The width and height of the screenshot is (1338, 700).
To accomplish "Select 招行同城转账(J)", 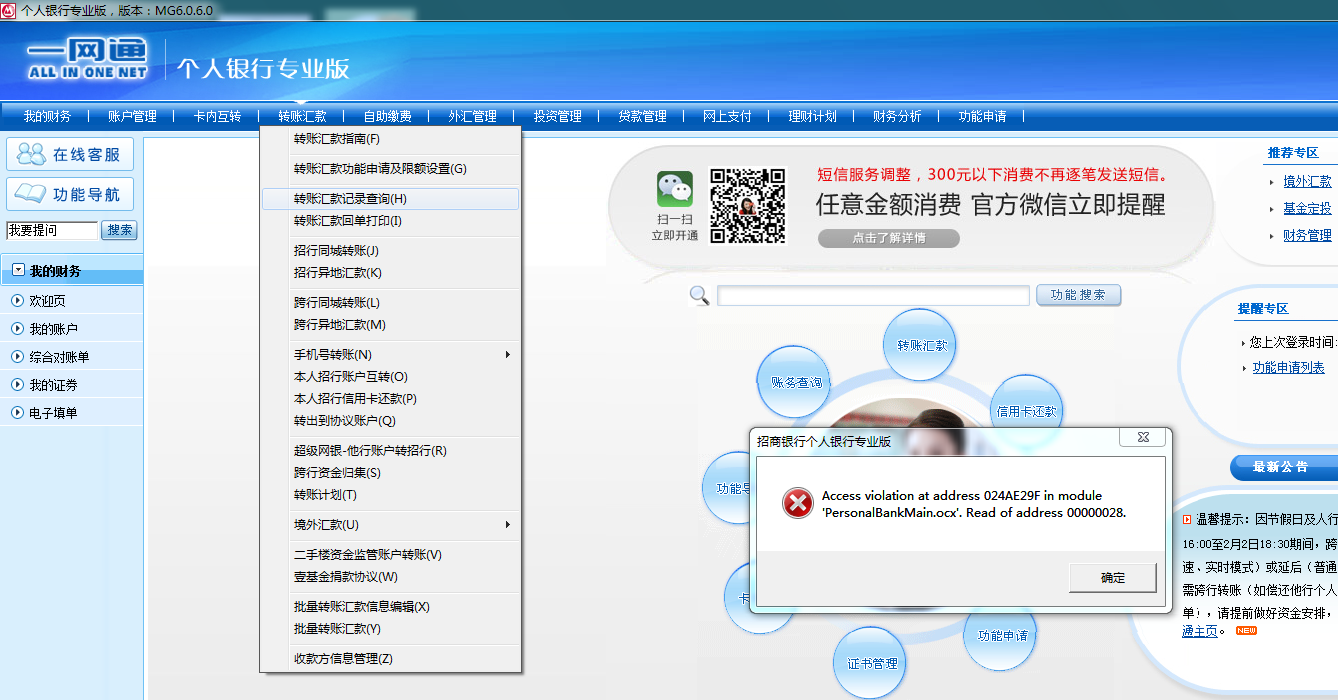I will [x=390, y=251].
